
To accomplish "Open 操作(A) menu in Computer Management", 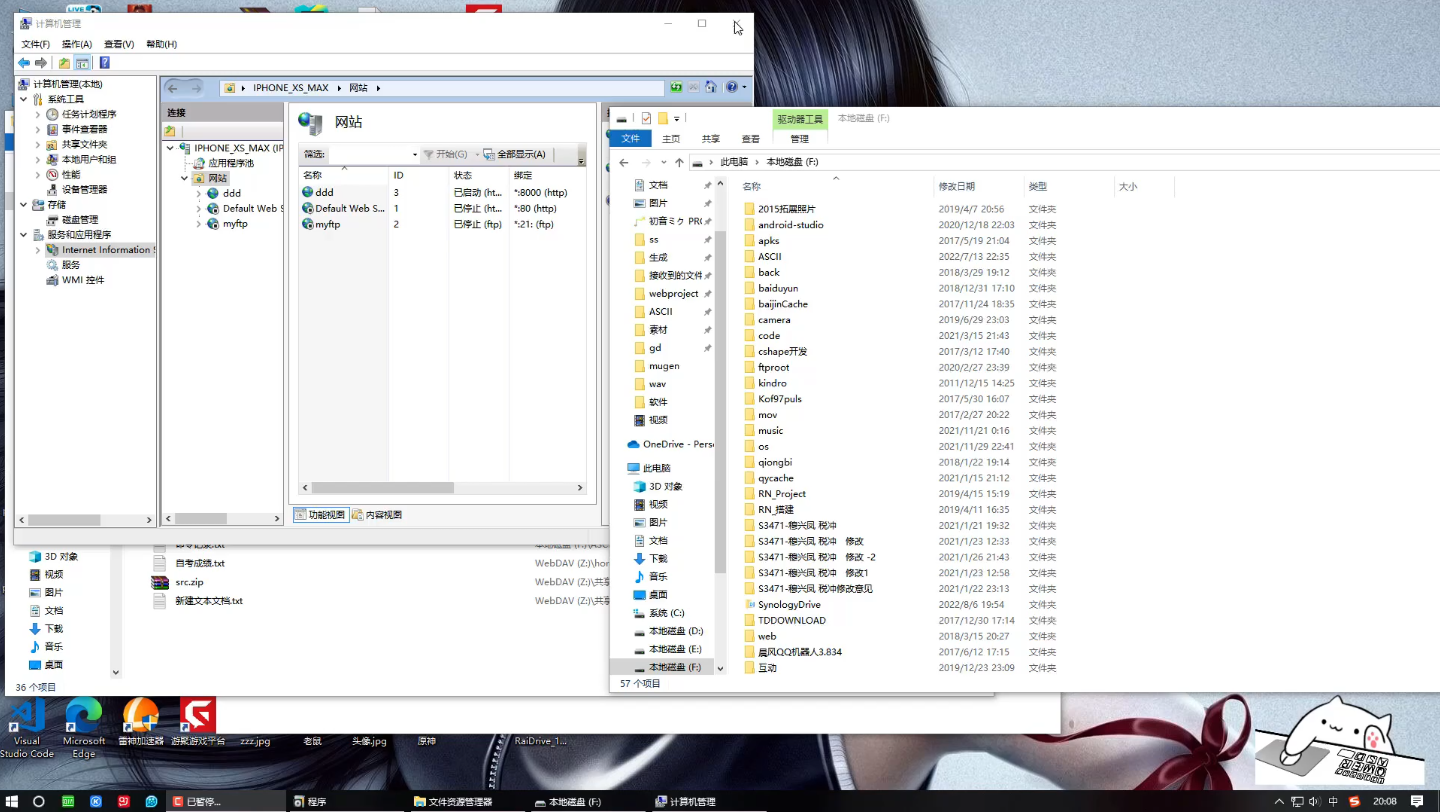I will coord(77,44).
